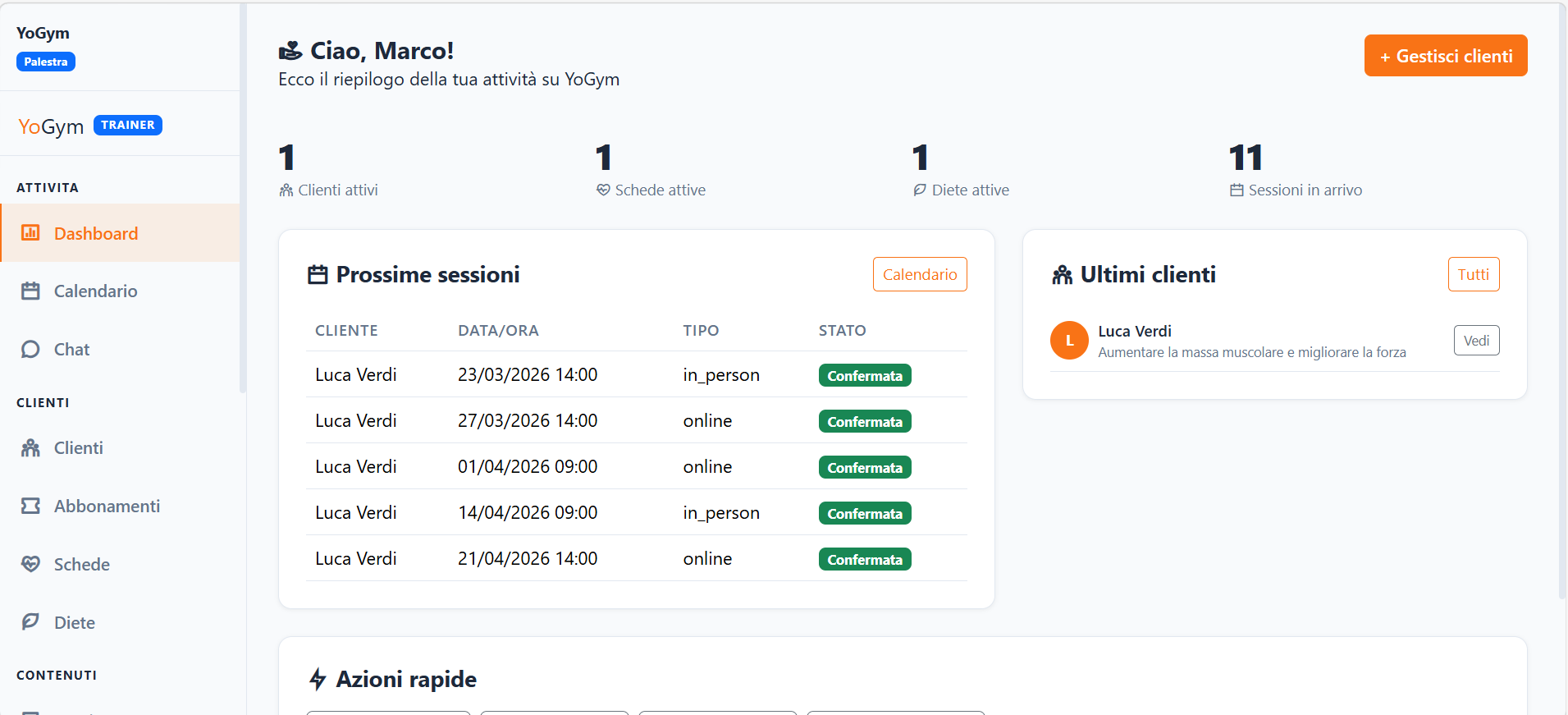Click the YoGym logo in sidebar
Viewport: 1568px width, 715px height.
[x=51, y=126]
